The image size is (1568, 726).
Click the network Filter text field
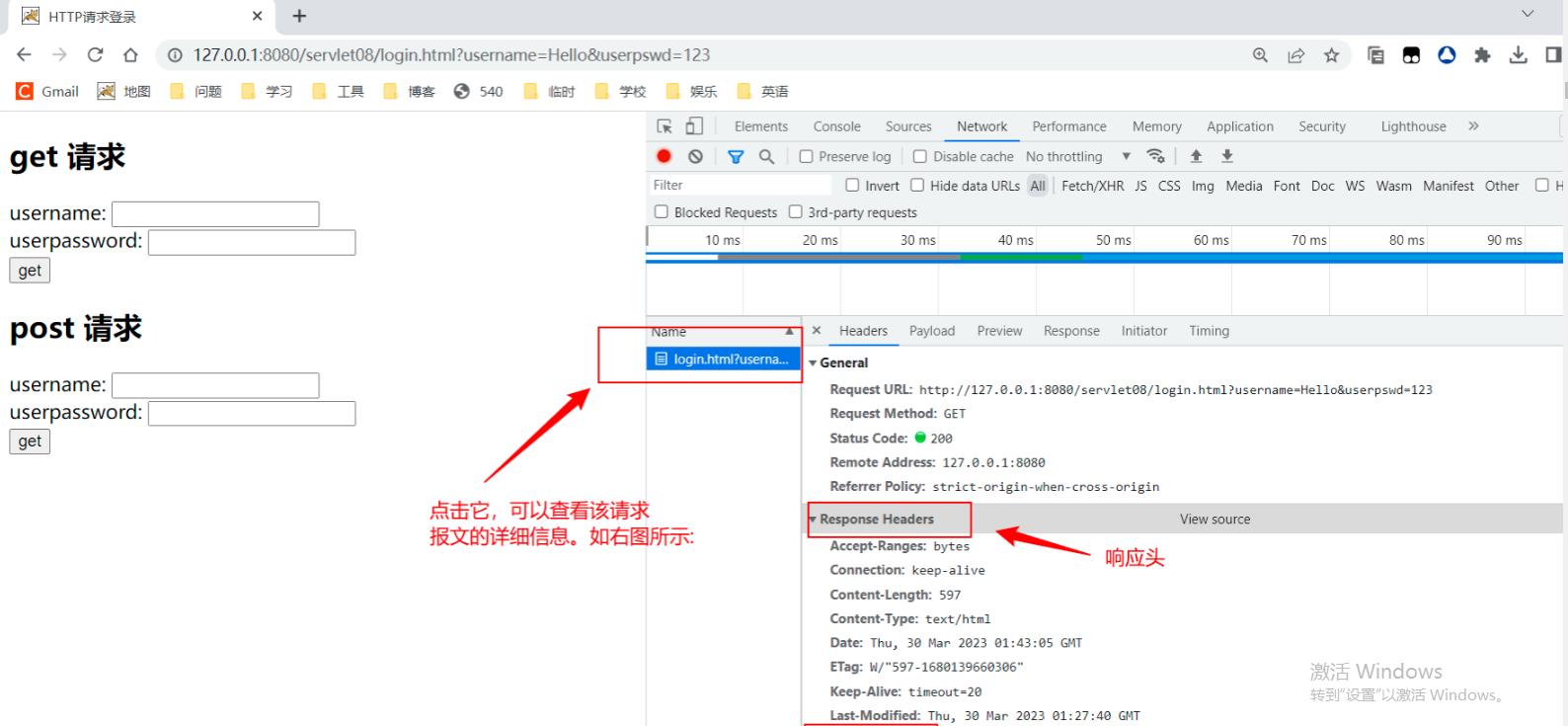(741, 185)
